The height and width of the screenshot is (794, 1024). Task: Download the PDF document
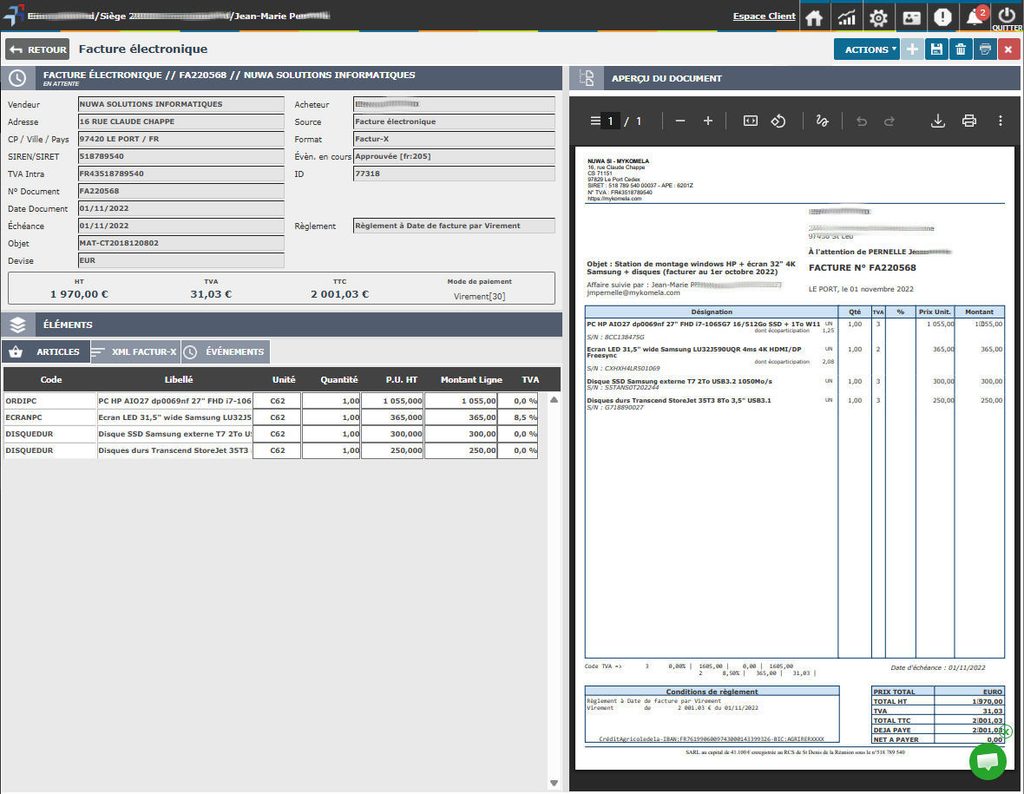(938, 121)
